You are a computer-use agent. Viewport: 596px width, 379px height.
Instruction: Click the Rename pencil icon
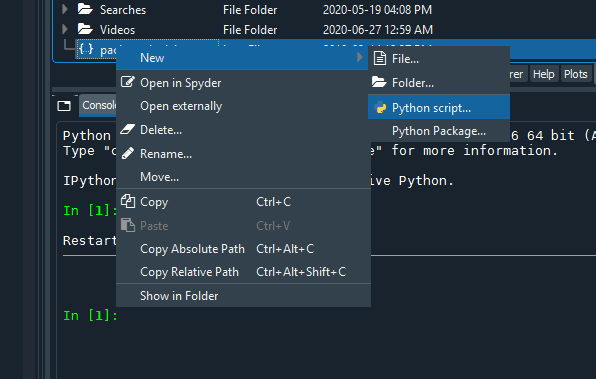[x=128, y=153]
